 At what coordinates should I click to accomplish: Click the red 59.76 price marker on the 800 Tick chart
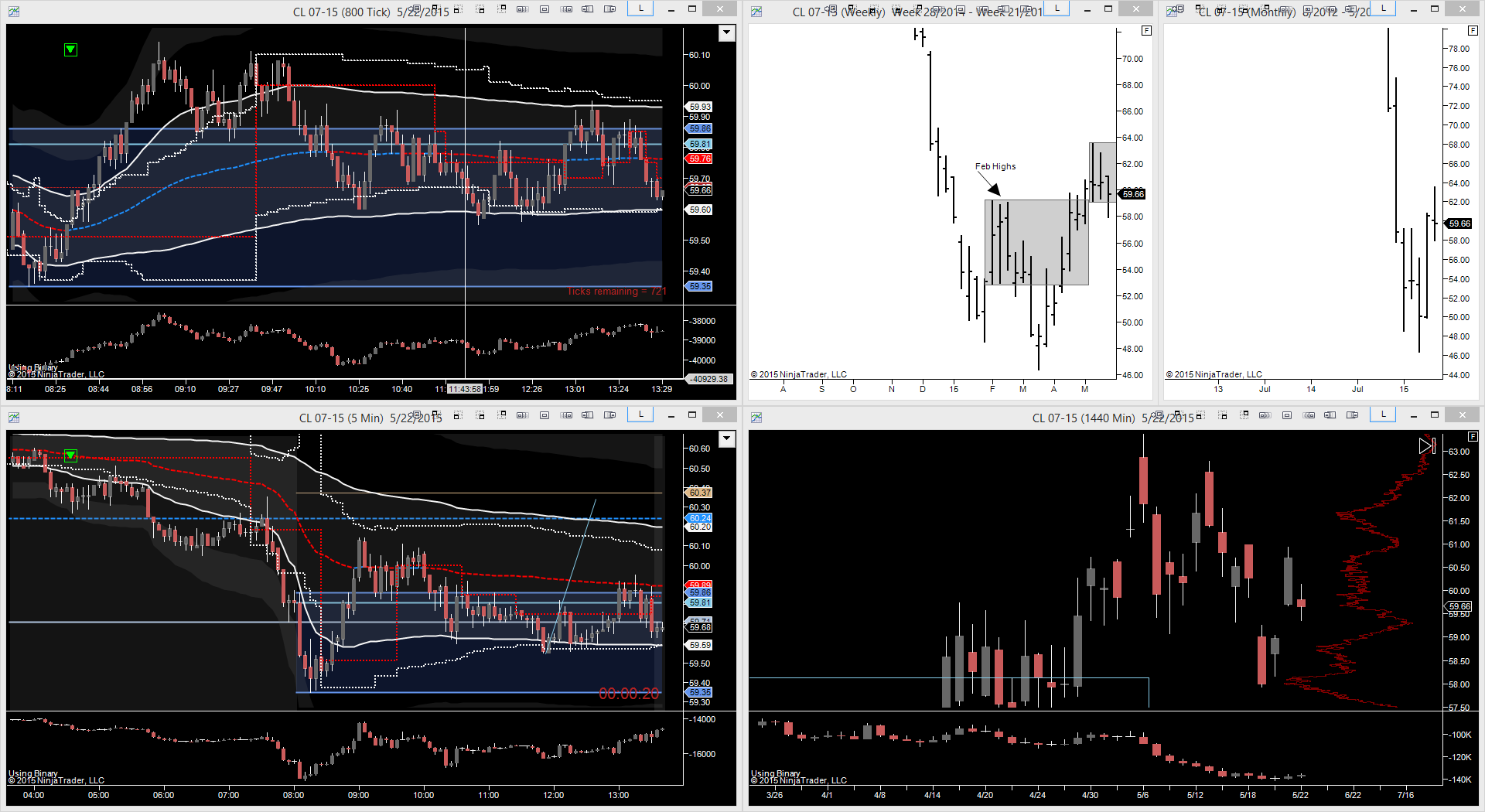click(x=699, y=159)
